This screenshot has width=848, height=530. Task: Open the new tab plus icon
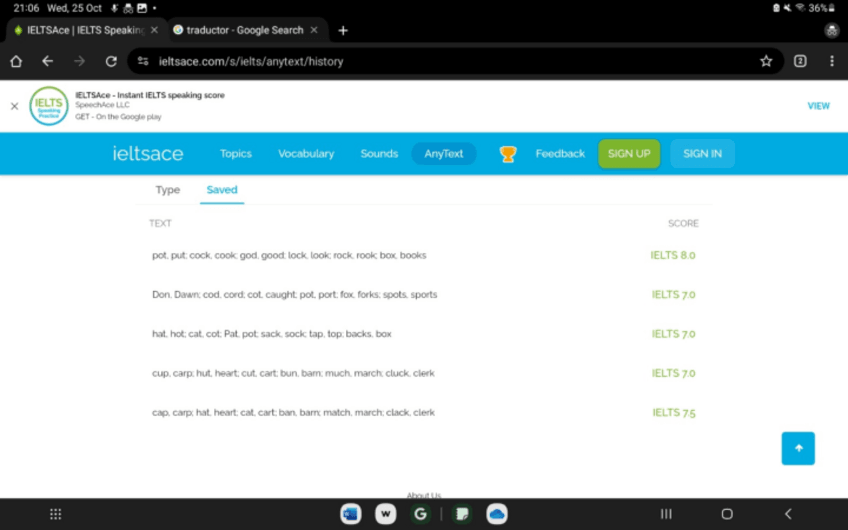point(343,30)
